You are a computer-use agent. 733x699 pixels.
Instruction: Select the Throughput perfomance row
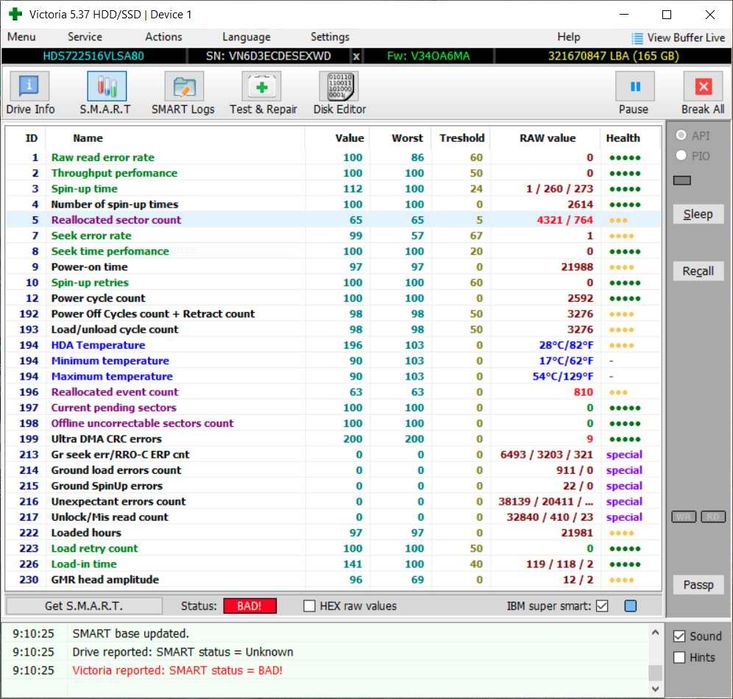tap(333, 173)
